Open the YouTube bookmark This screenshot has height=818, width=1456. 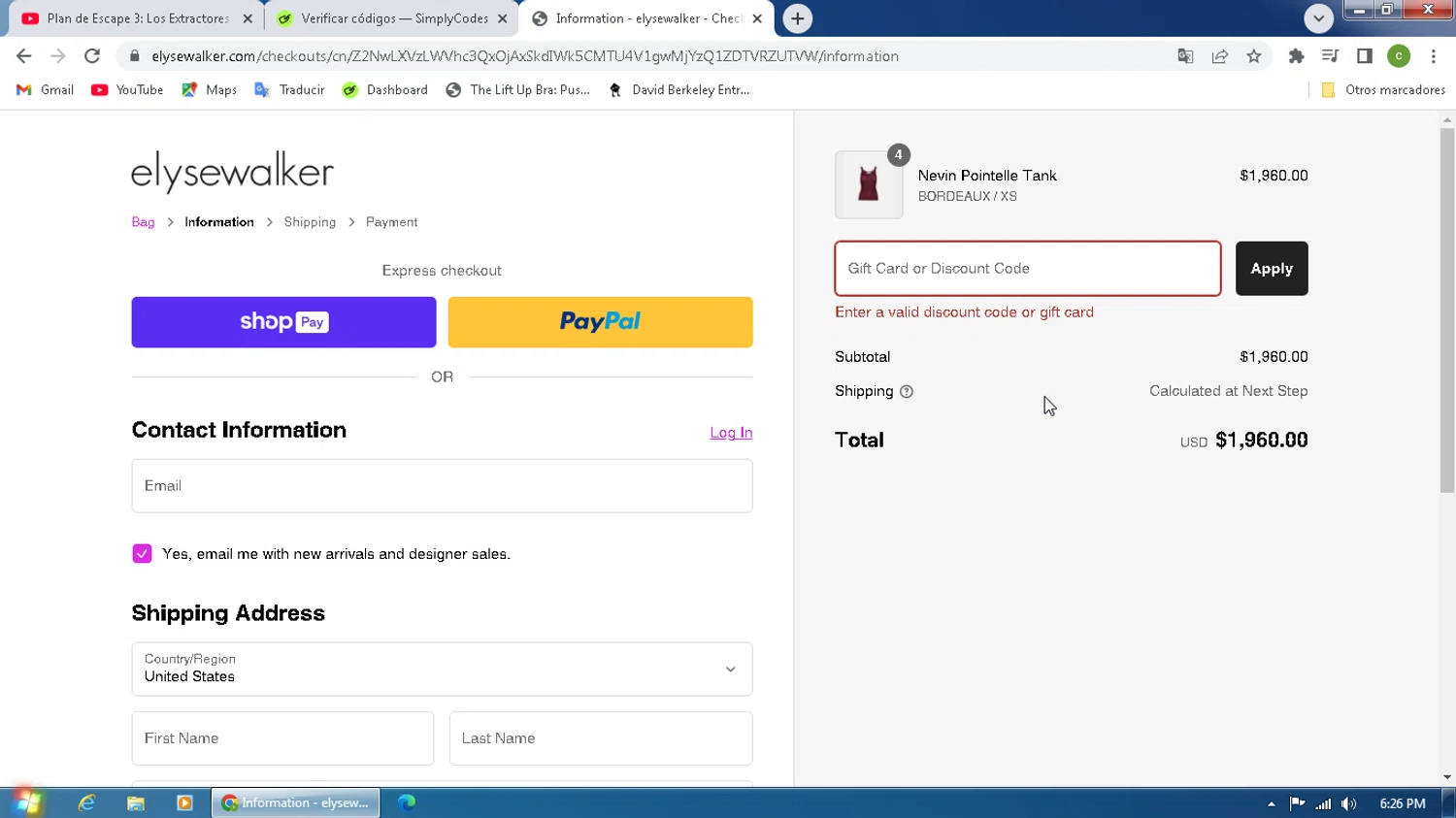tap(127, 89)
